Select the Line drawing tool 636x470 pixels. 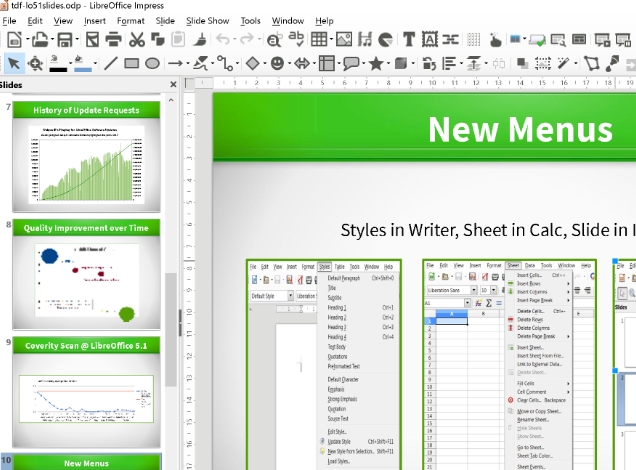[110, 64]
